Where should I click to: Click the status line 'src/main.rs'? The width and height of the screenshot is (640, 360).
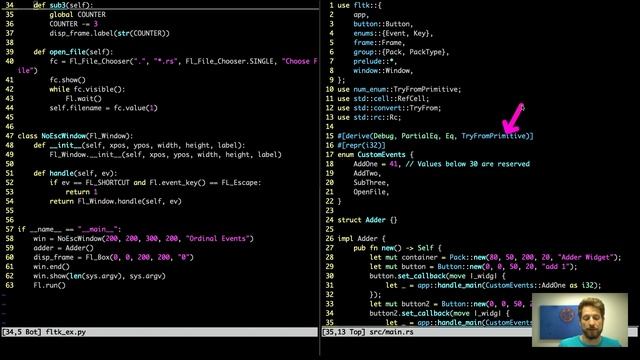[x=427, y=332]
